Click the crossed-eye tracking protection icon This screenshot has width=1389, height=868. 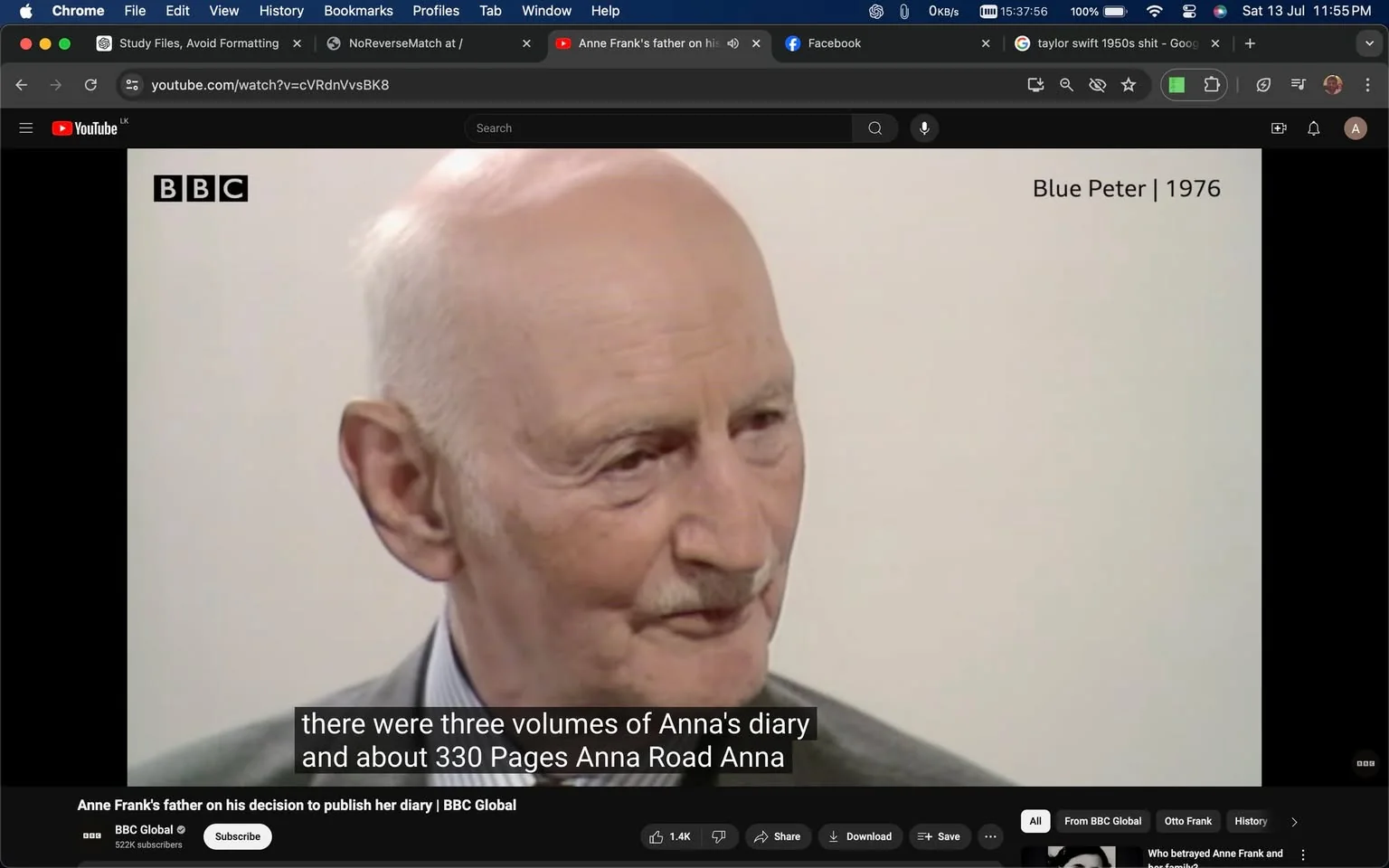tap(1098, 85)
